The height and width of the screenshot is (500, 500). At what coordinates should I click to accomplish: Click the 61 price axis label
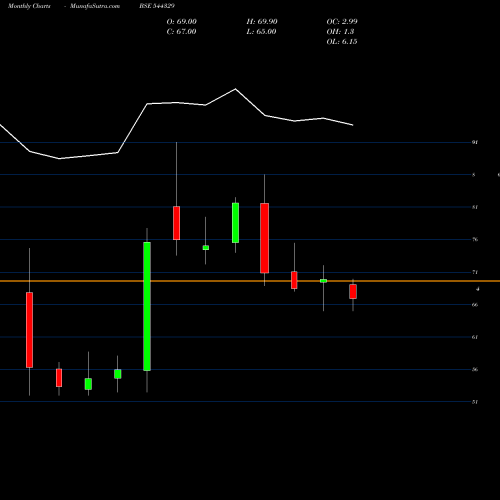click(x=475, y=337)
